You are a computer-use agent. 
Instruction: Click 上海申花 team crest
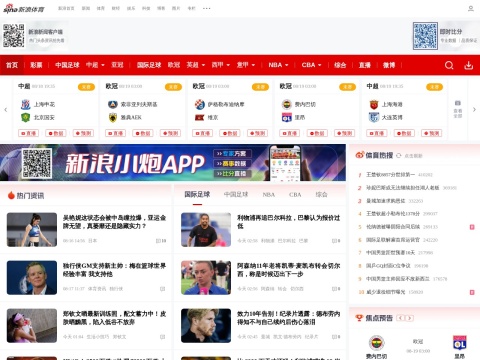click(x=25, y=104)
